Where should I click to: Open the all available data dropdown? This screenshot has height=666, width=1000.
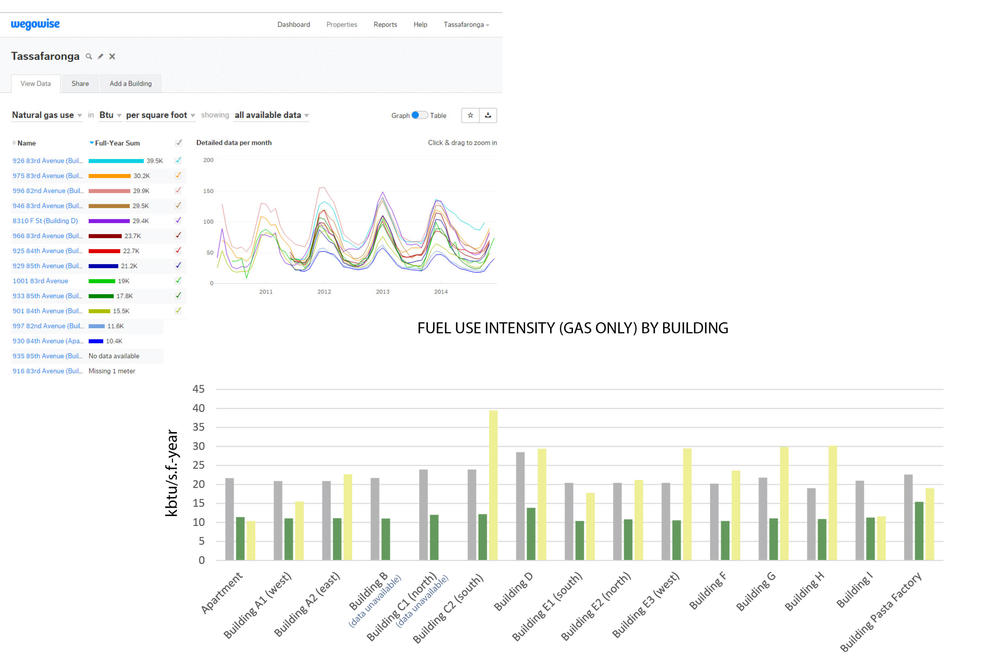[x=271, y=115]
